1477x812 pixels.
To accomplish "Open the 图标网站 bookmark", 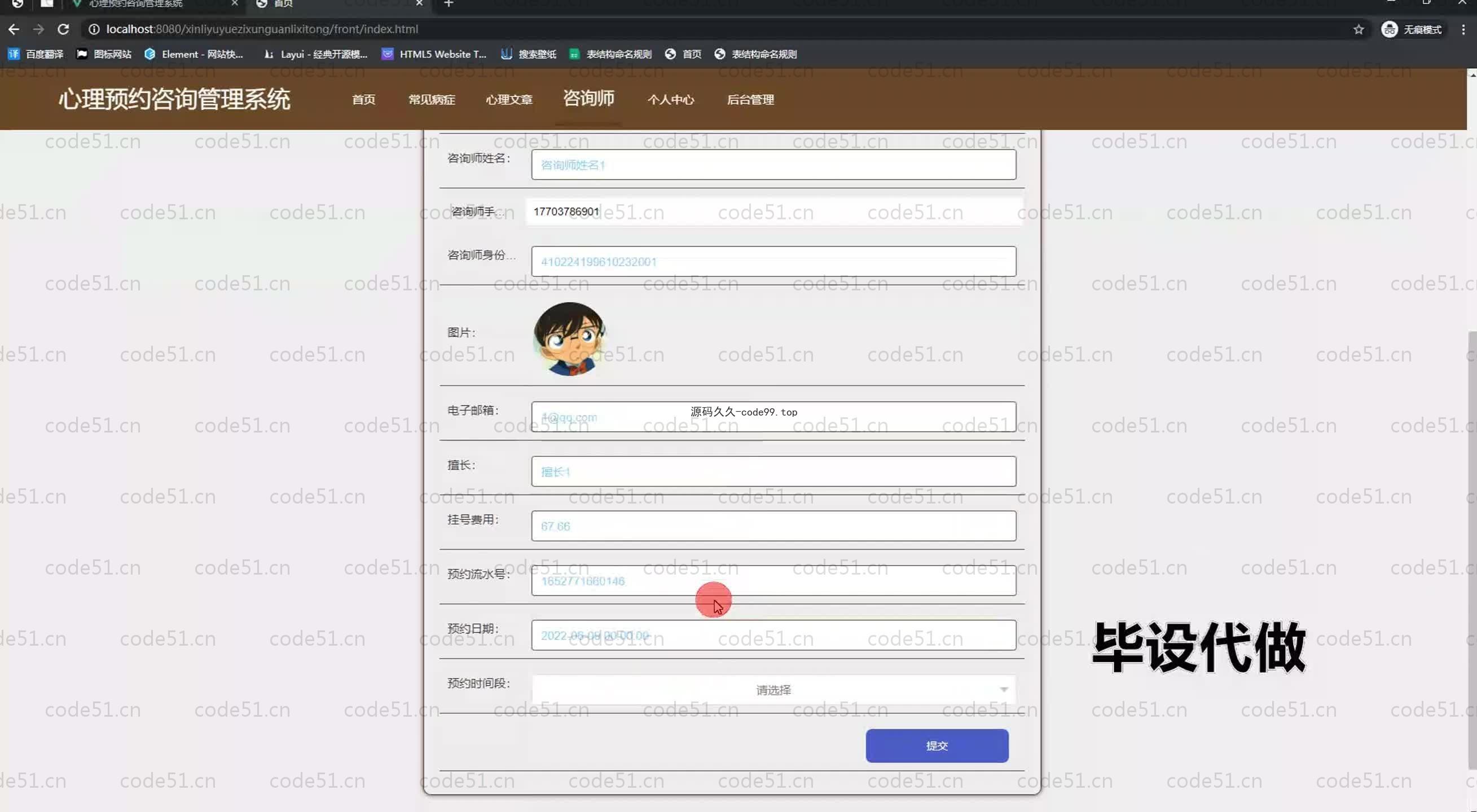I will [104, 54].
